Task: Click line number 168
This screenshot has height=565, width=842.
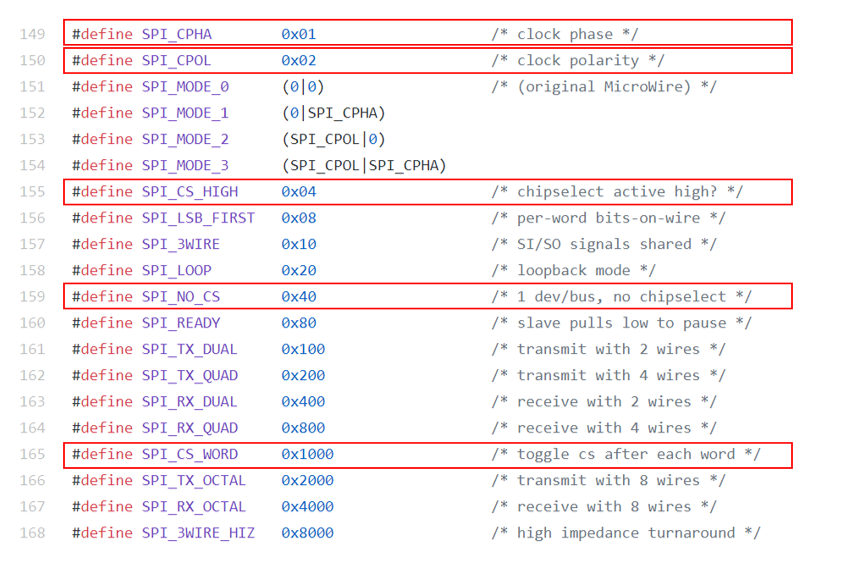Action: click(32, 533)
